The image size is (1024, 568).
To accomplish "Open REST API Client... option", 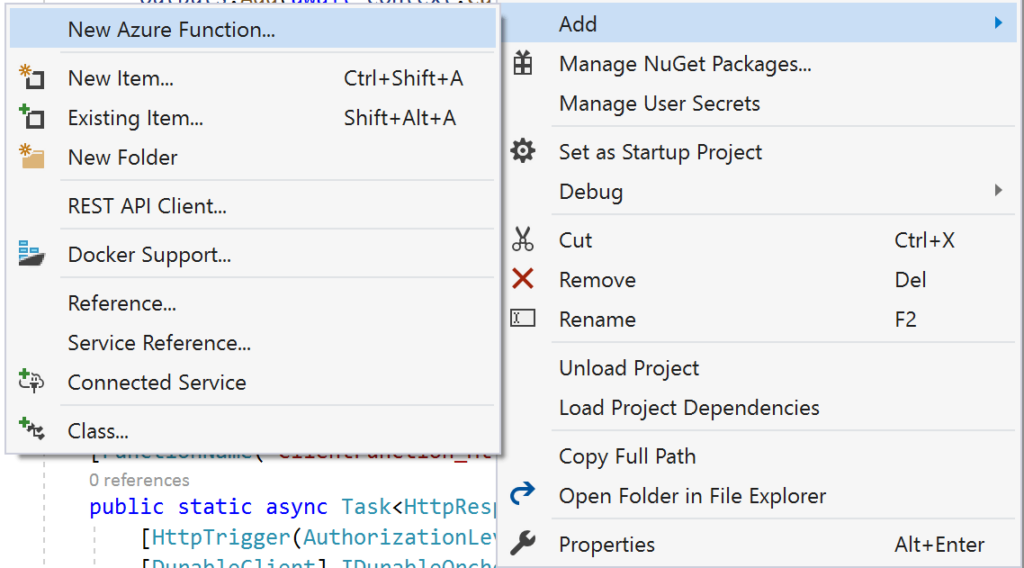I will (x=253, y=206).
